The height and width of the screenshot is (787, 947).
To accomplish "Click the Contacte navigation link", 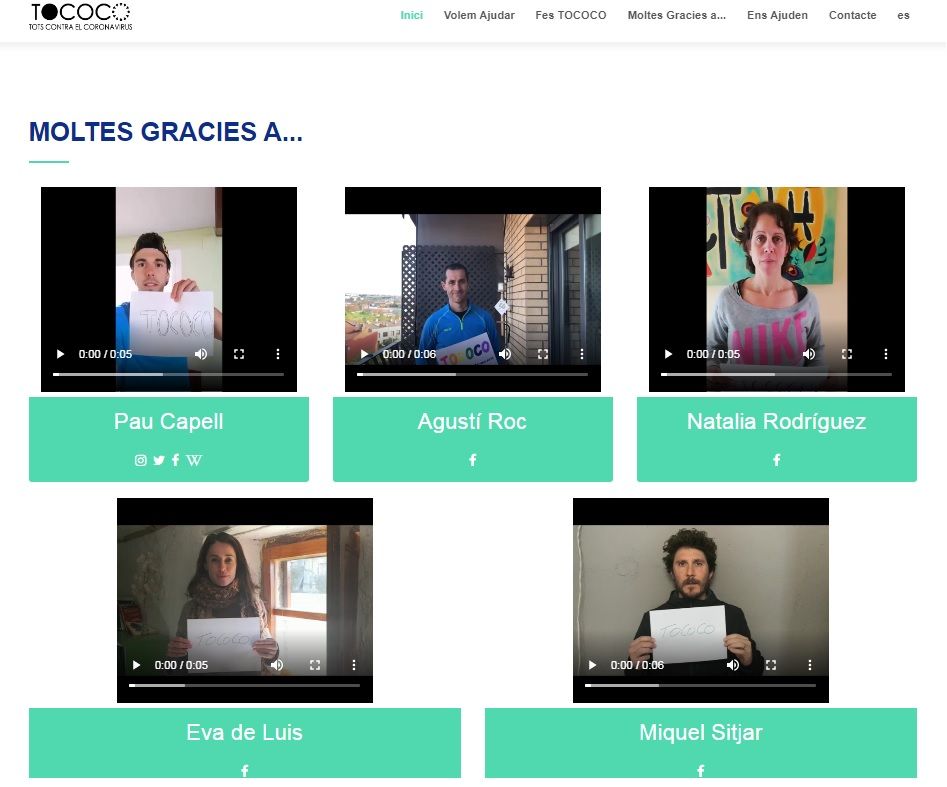I will tap(852, 15).
